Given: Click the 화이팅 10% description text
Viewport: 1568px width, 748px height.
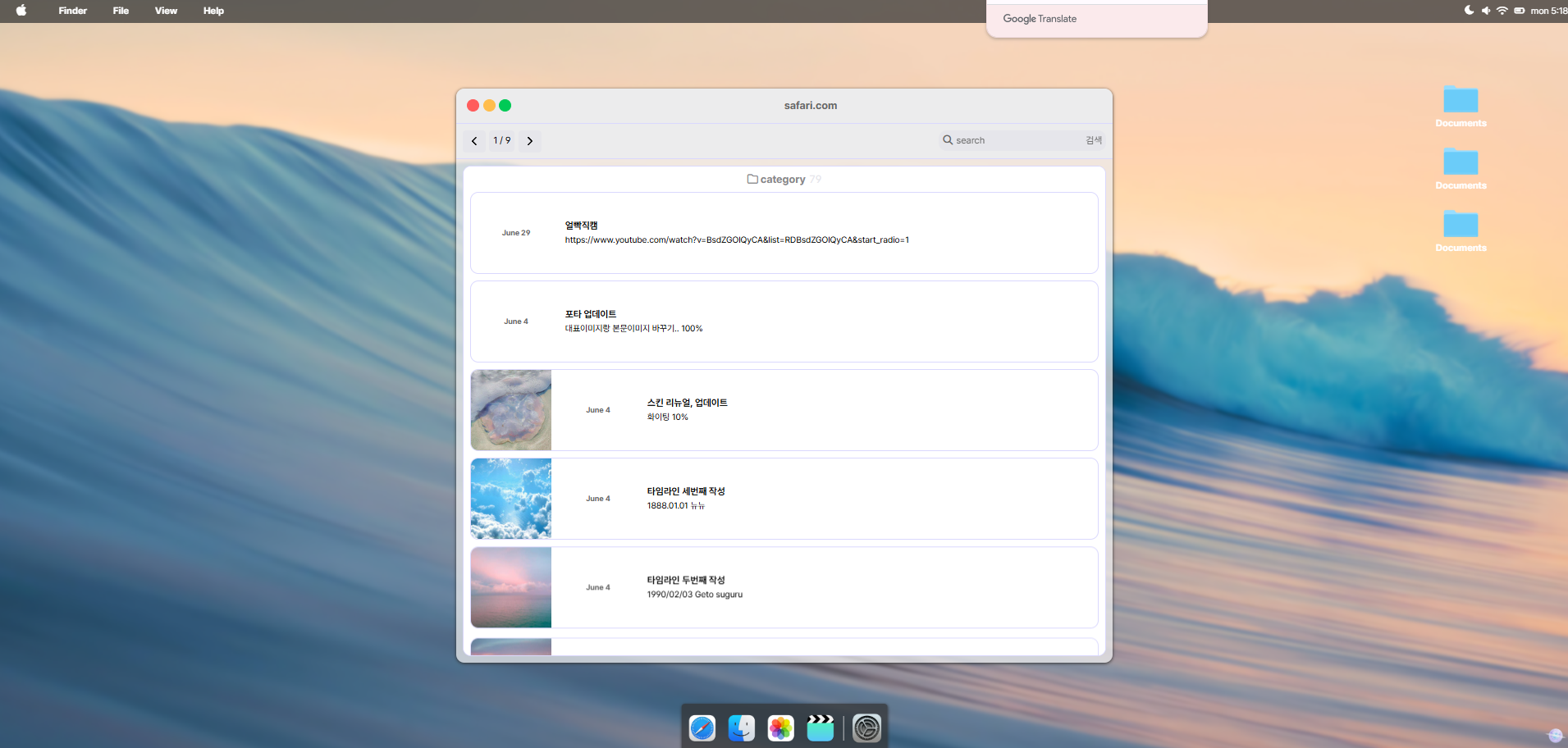Looking at the screenshot, I should [x=668, y=417].
